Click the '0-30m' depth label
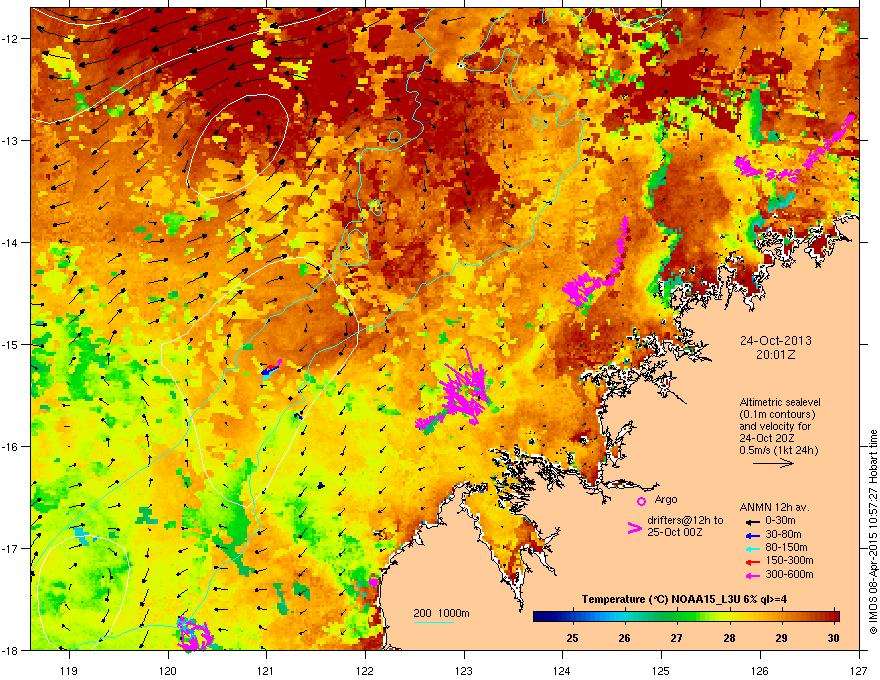 click(780, 521)
